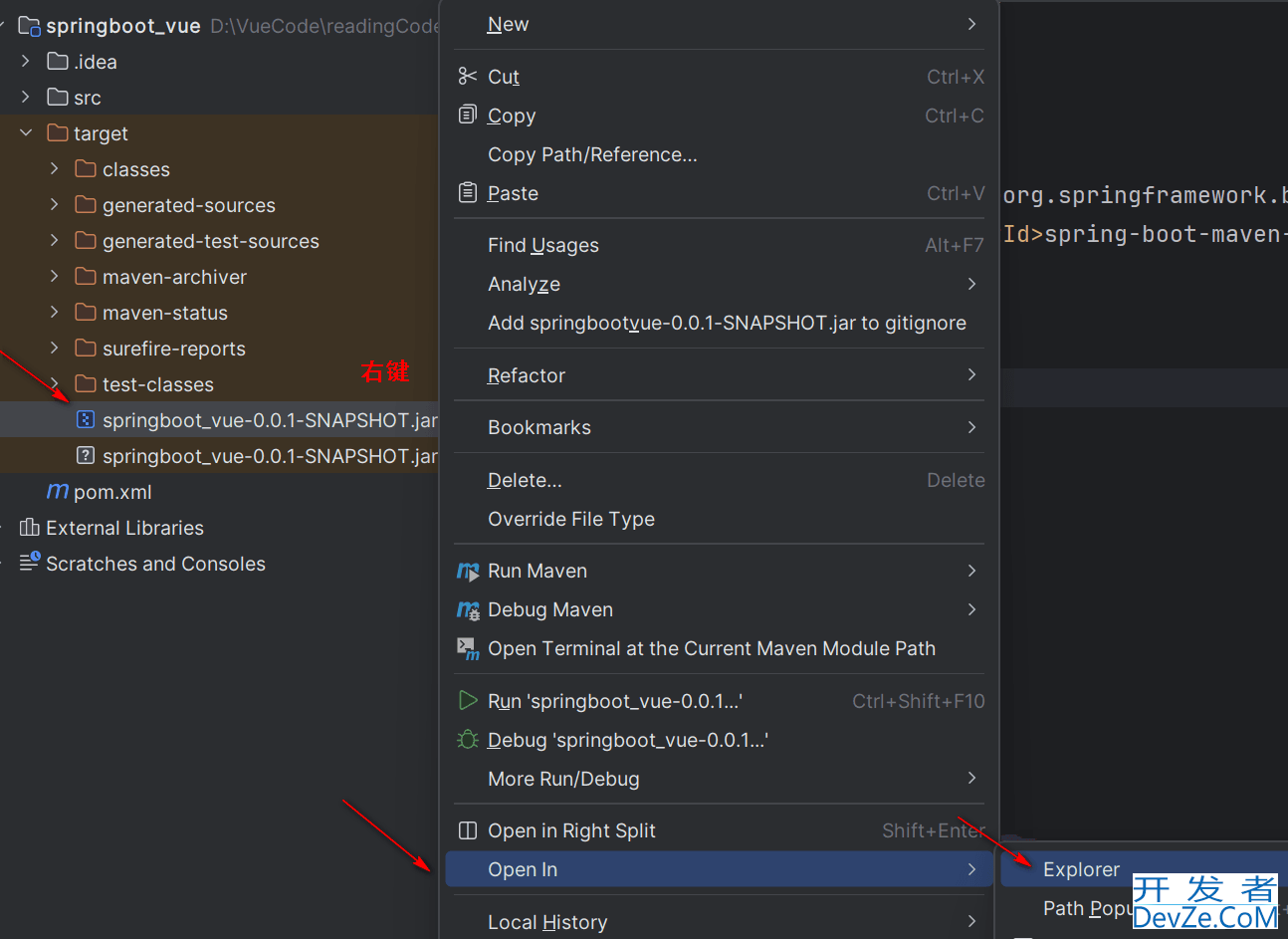This screenshot has height=939, width=1288.
Task: Click the .idea folder icon
Action: click(58, 61)
